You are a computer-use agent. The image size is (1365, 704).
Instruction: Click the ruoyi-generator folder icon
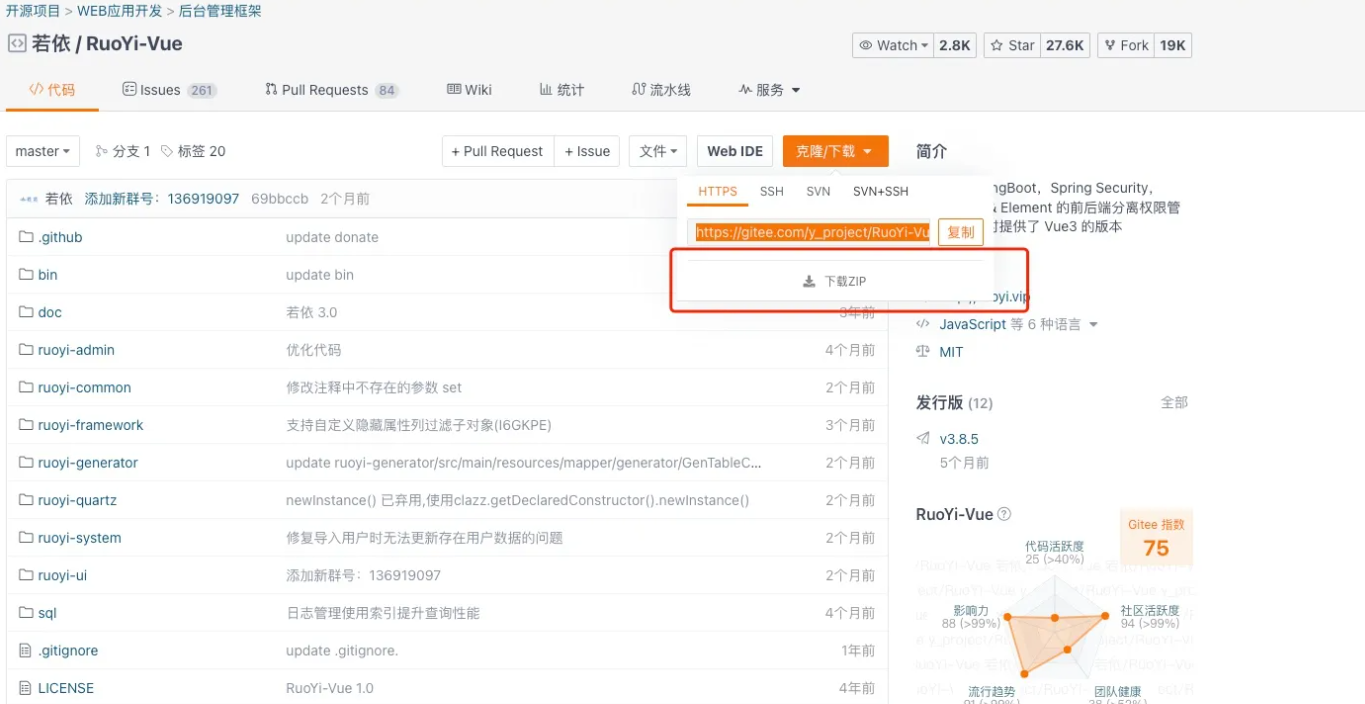tap(26, 463)
